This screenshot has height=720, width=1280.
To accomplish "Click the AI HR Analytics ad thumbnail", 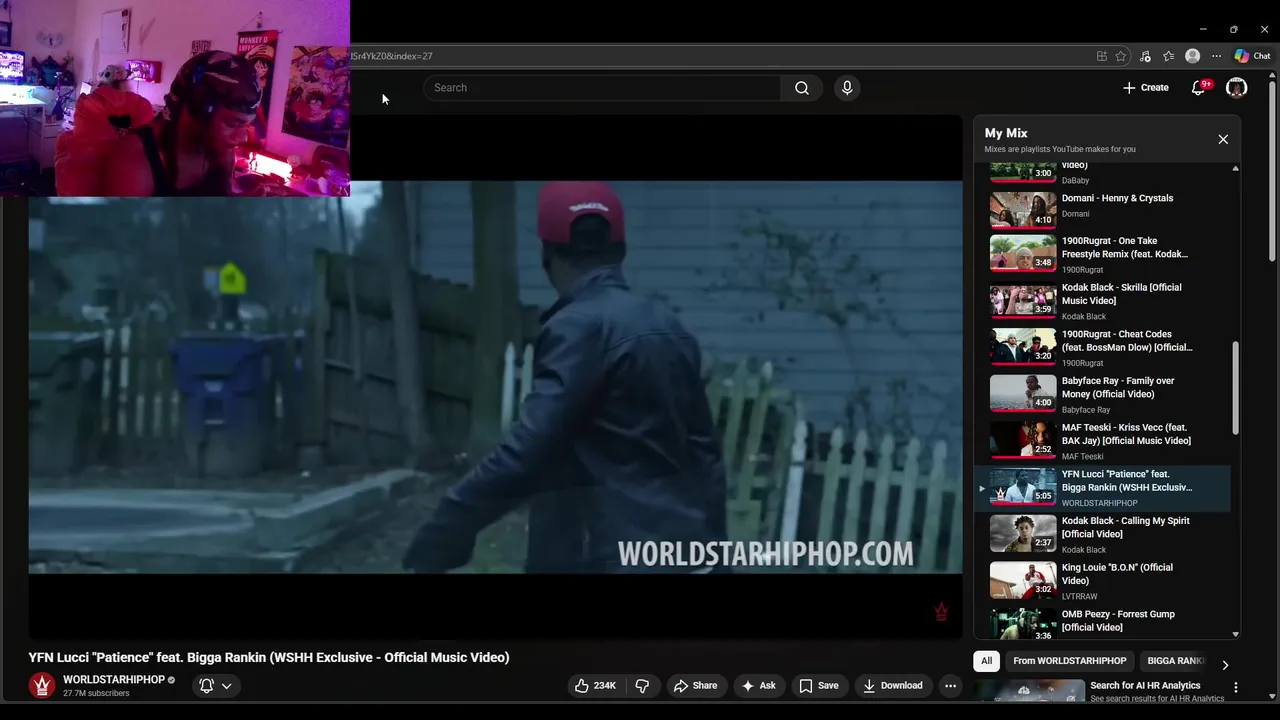I will pyautogui.click(x=1028, y=690).
